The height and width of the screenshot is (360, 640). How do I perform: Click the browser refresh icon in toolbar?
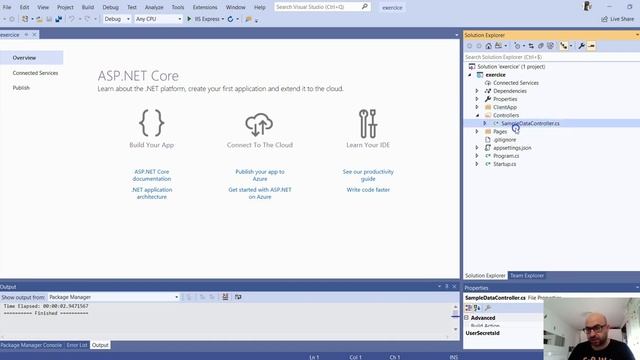pos(230,19)
